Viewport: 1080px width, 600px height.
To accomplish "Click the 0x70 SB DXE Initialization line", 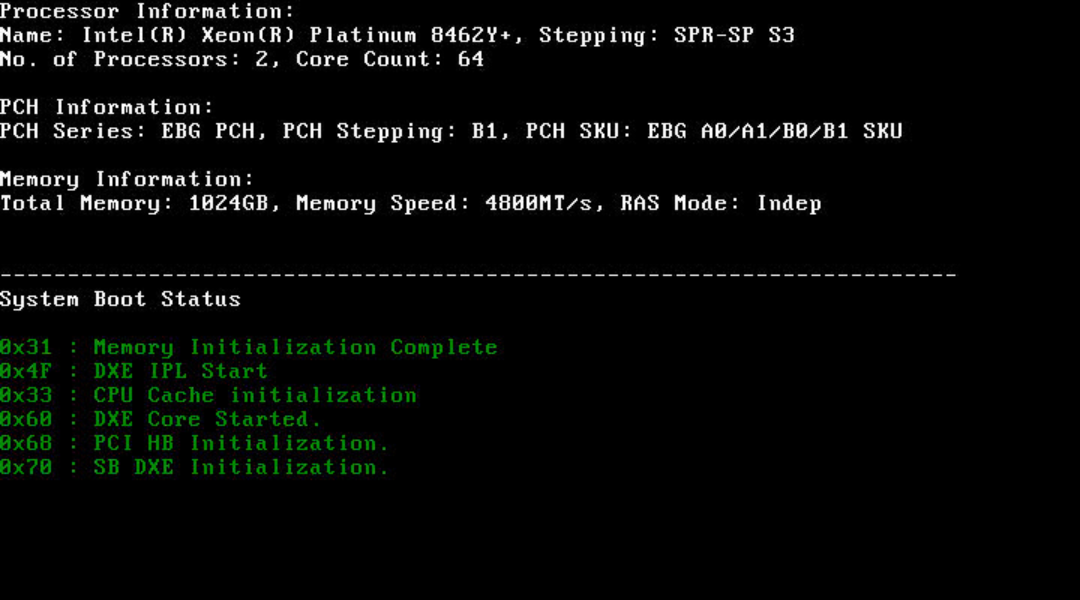I will (194, 467).
